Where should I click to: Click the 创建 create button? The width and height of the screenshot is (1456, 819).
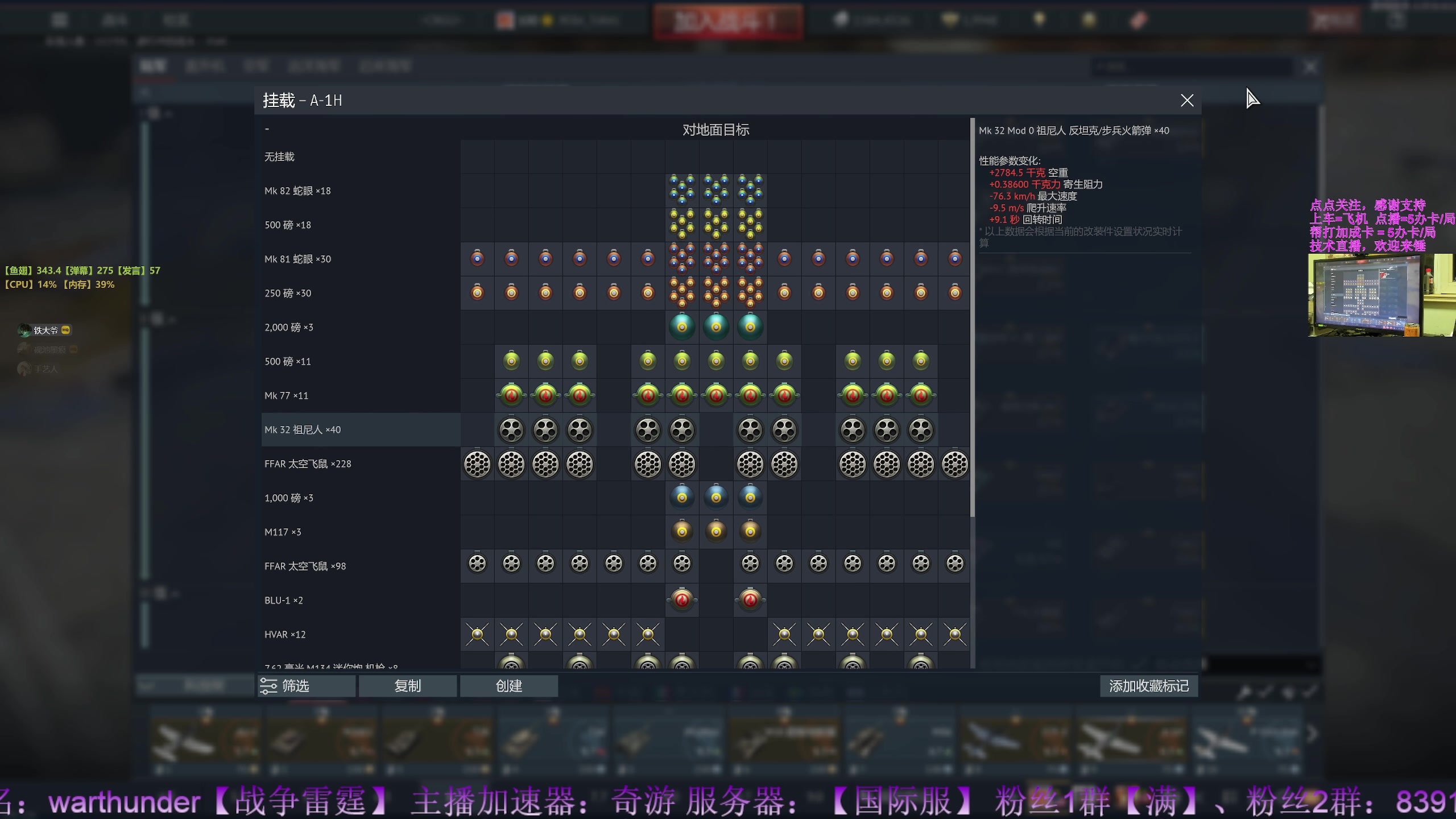[x=509, y=686]
